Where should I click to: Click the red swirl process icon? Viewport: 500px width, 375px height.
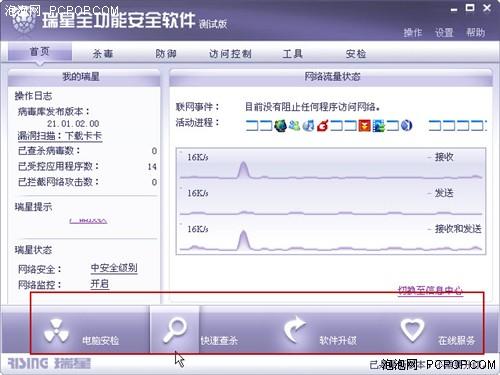[x=323, y=126]
